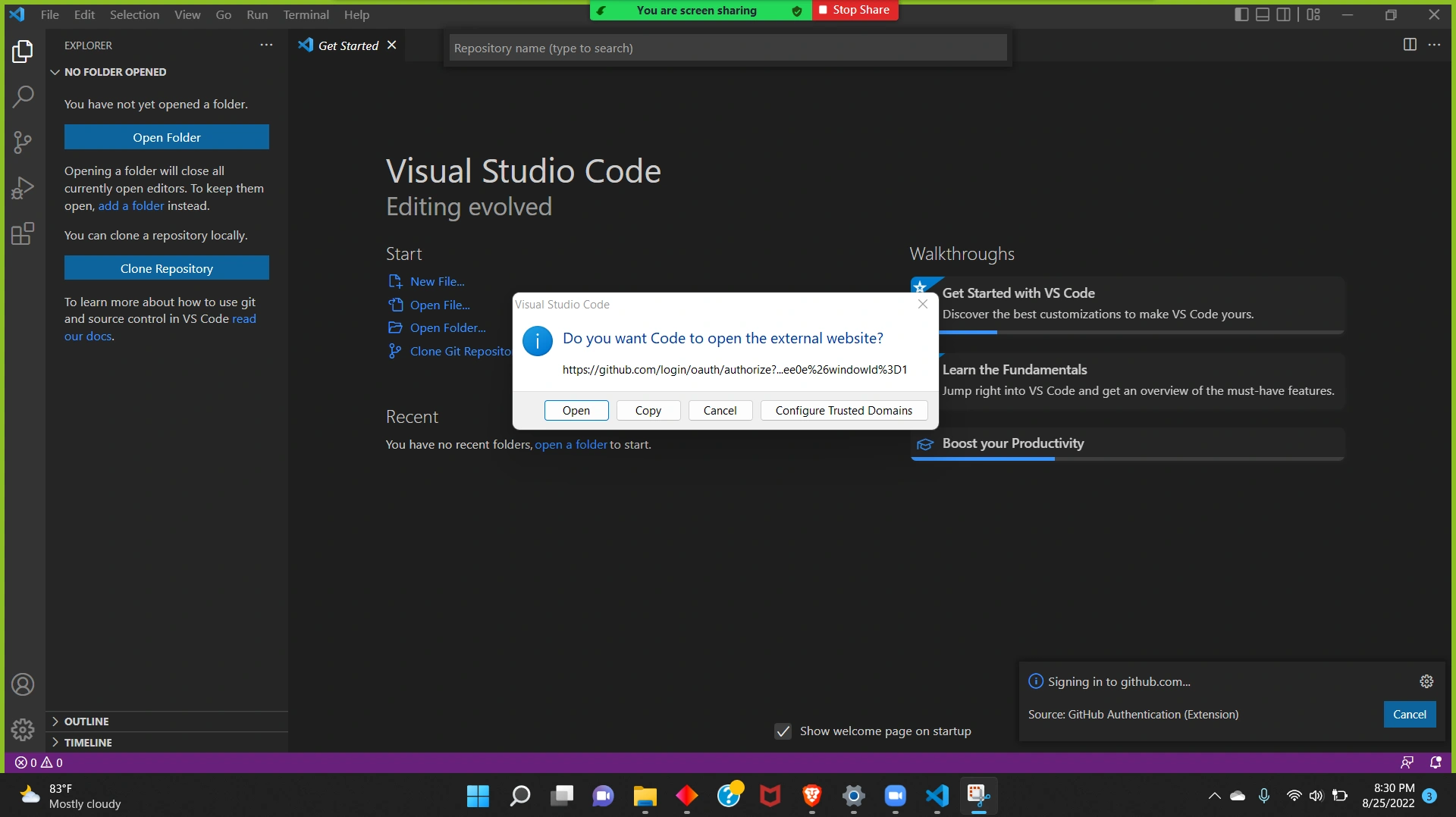Expand the Outline section
This screenshot has height=817, width=1456.
86,722
